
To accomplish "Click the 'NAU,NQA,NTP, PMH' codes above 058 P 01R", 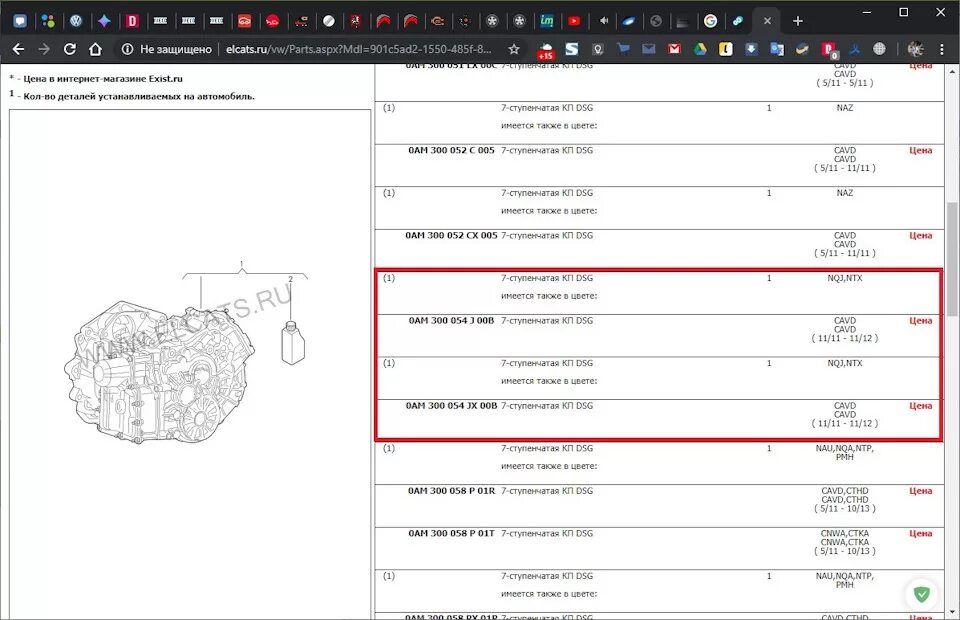I will [x=844, y=452].
